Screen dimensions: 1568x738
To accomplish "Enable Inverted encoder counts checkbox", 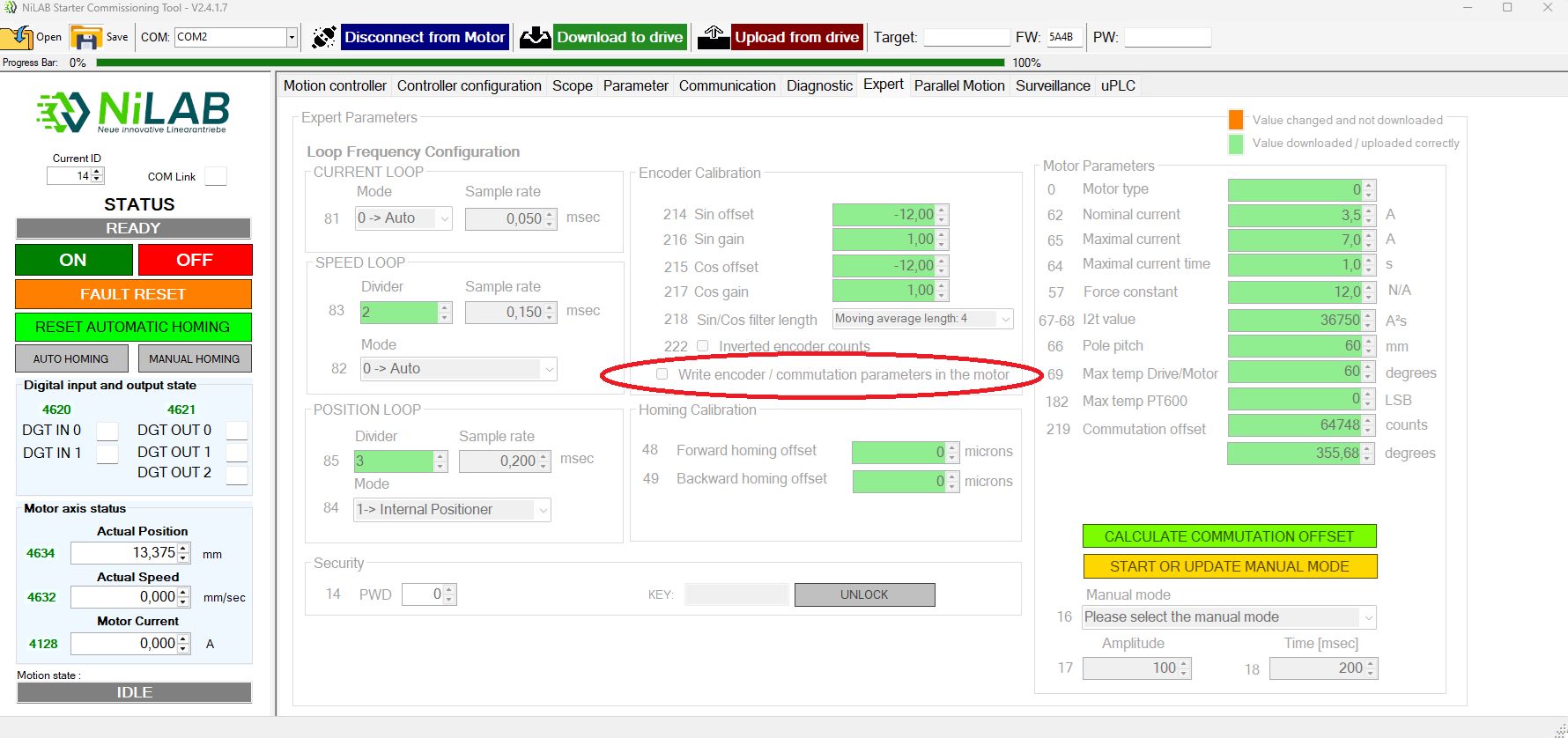I will point(703,346).
